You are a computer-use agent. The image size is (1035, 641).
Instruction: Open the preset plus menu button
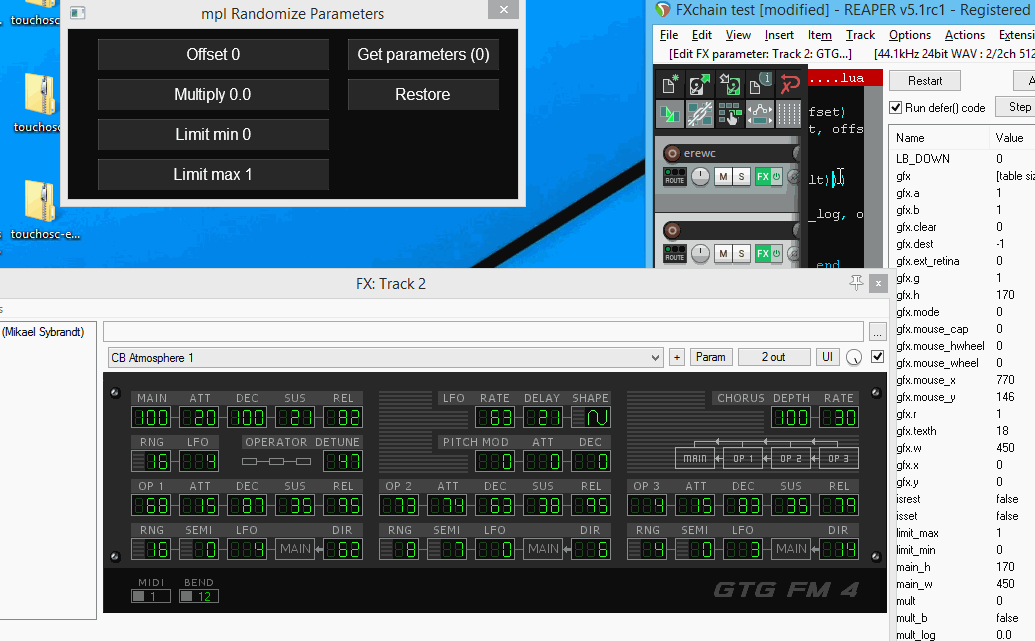pos(677,357)
